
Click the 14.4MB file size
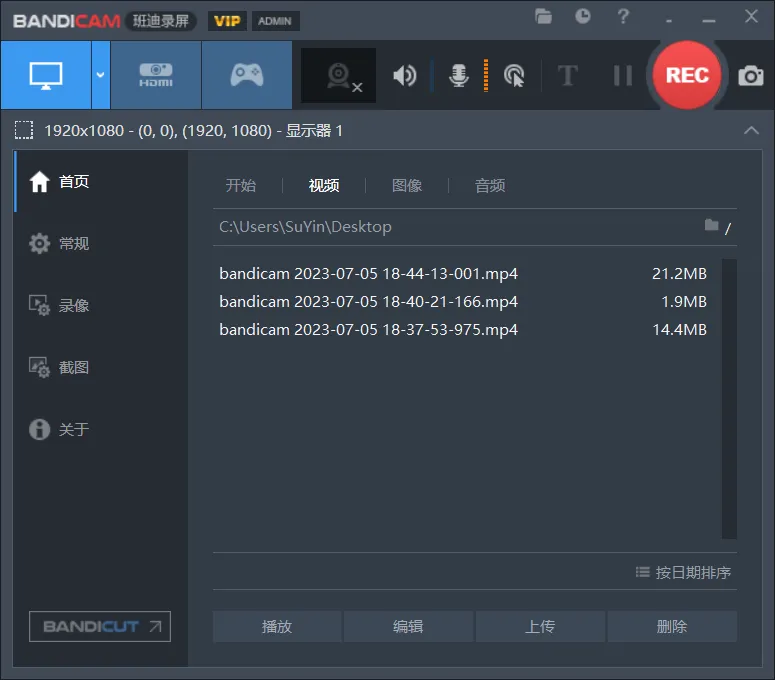pyautogui.click(x=679, y=330)
